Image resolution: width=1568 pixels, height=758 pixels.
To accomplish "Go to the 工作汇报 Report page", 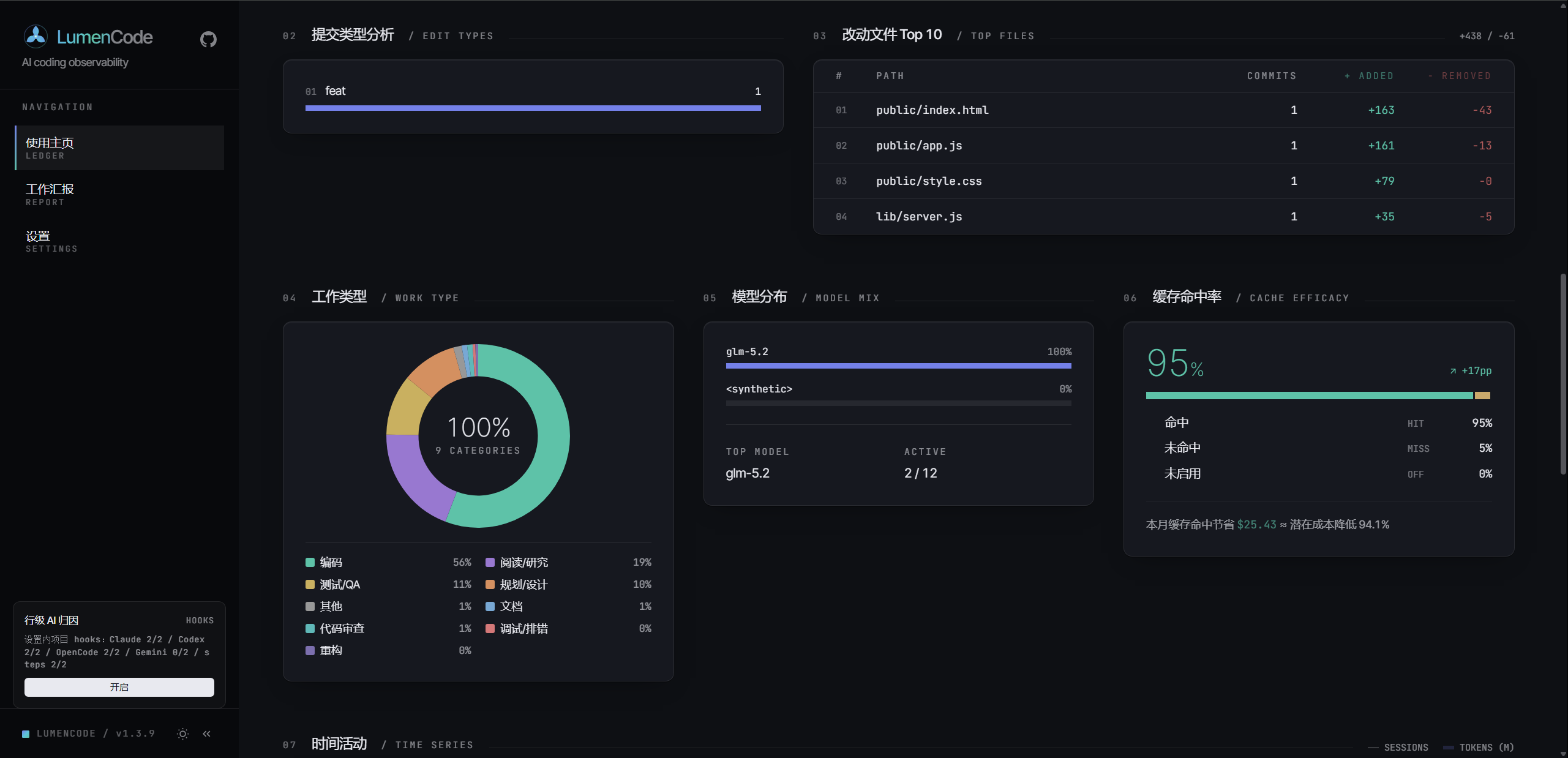I will coord(119,194).
